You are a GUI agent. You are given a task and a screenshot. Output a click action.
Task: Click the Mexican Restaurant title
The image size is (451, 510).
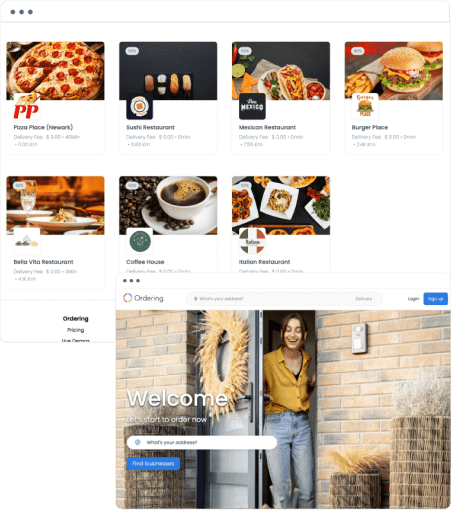point(267,127)
